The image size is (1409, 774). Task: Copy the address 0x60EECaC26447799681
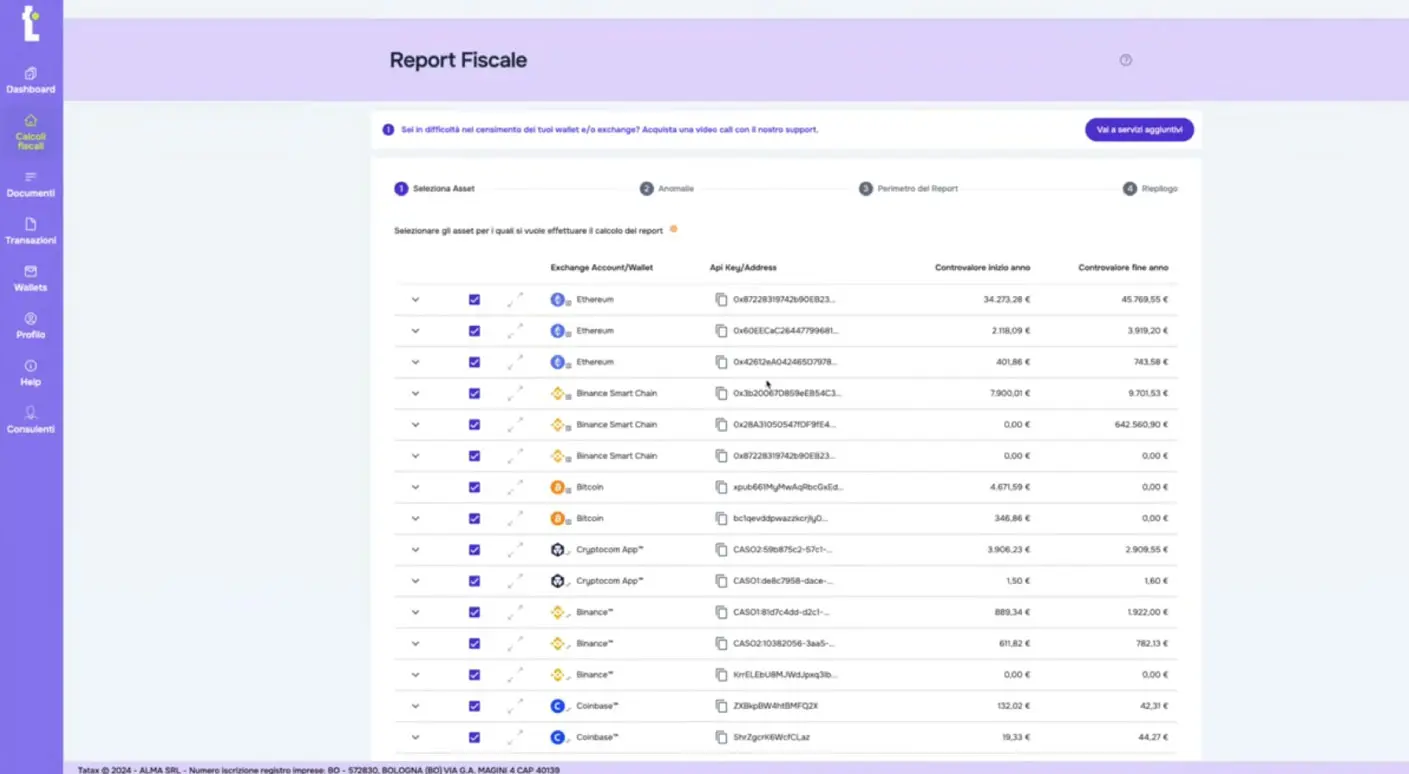[x=721, y=331]
